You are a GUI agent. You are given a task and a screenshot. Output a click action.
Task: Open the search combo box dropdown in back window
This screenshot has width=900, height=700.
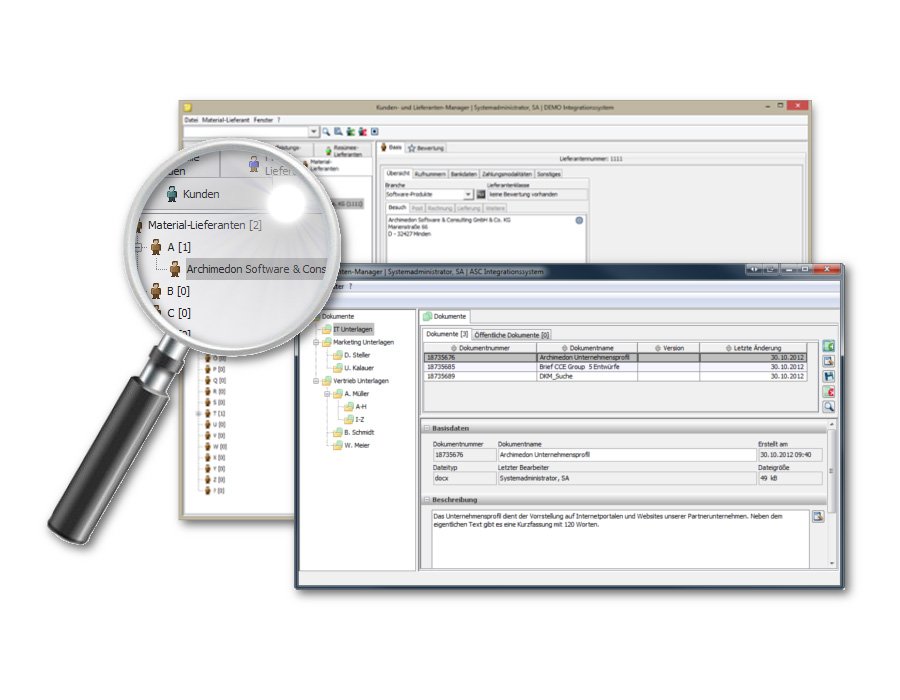click(x=313, y=132)
